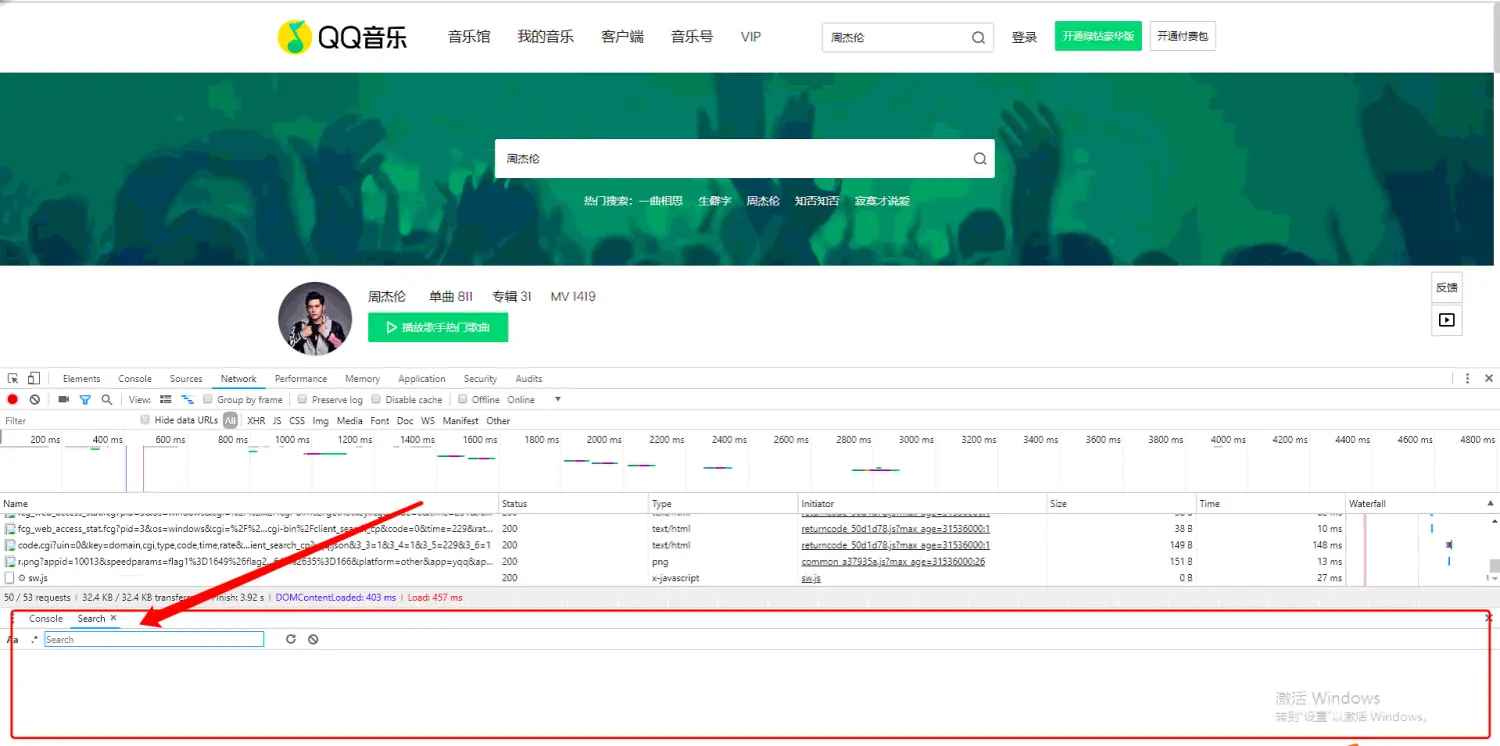
Task: Click the network Filter text field
Action: pyautogui.click(x=68, y=421)
